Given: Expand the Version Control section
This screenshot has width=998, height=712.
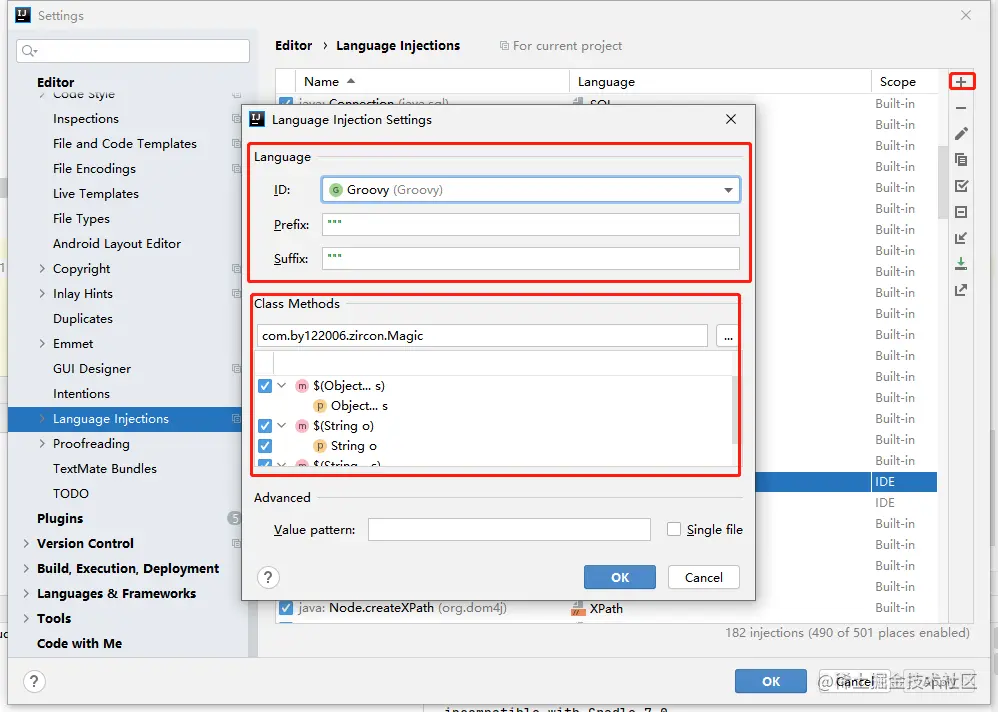Looking at the screenshot, I should [26, 543].
